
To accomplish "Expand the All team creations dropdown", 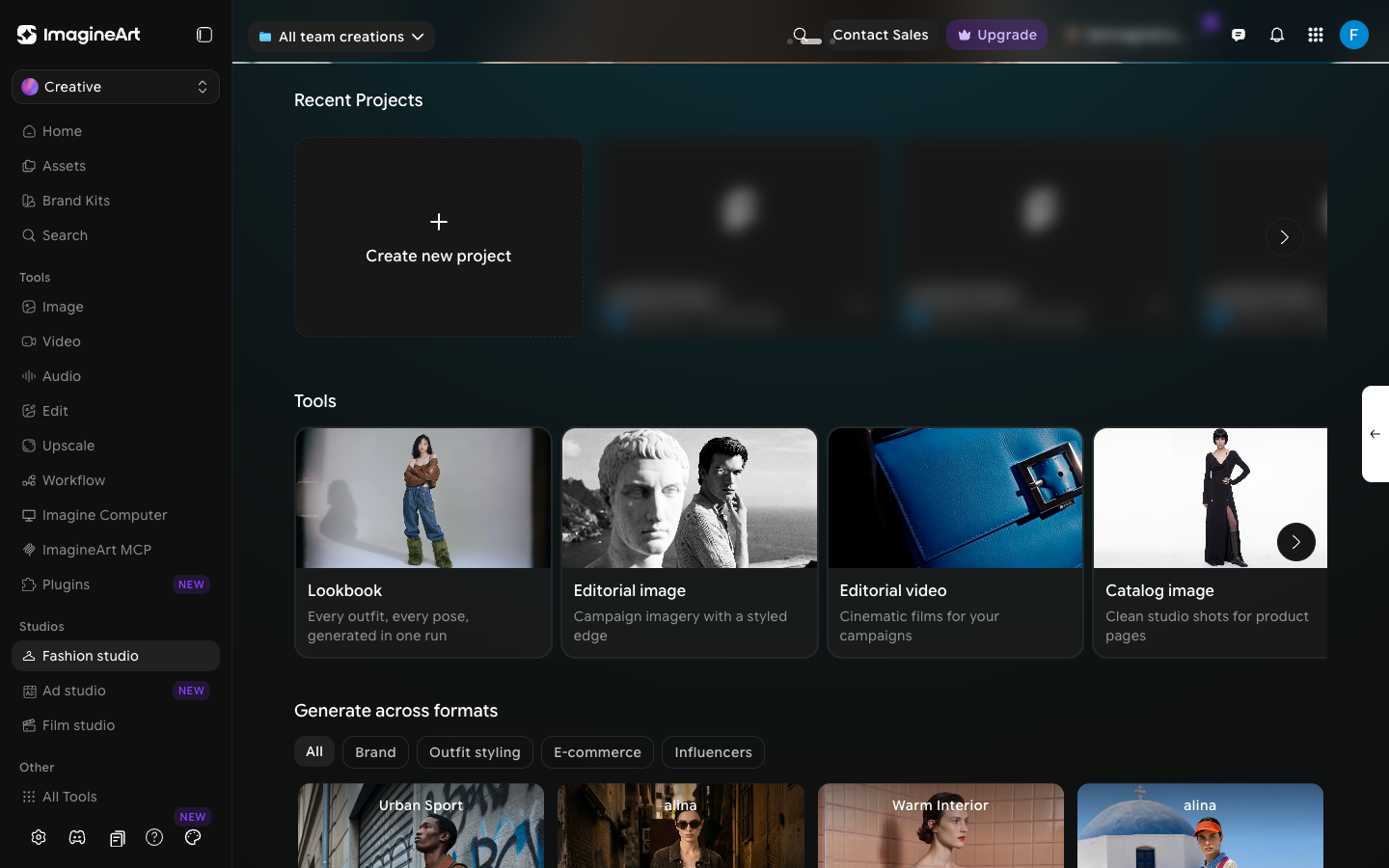I will tap(341, 37).
